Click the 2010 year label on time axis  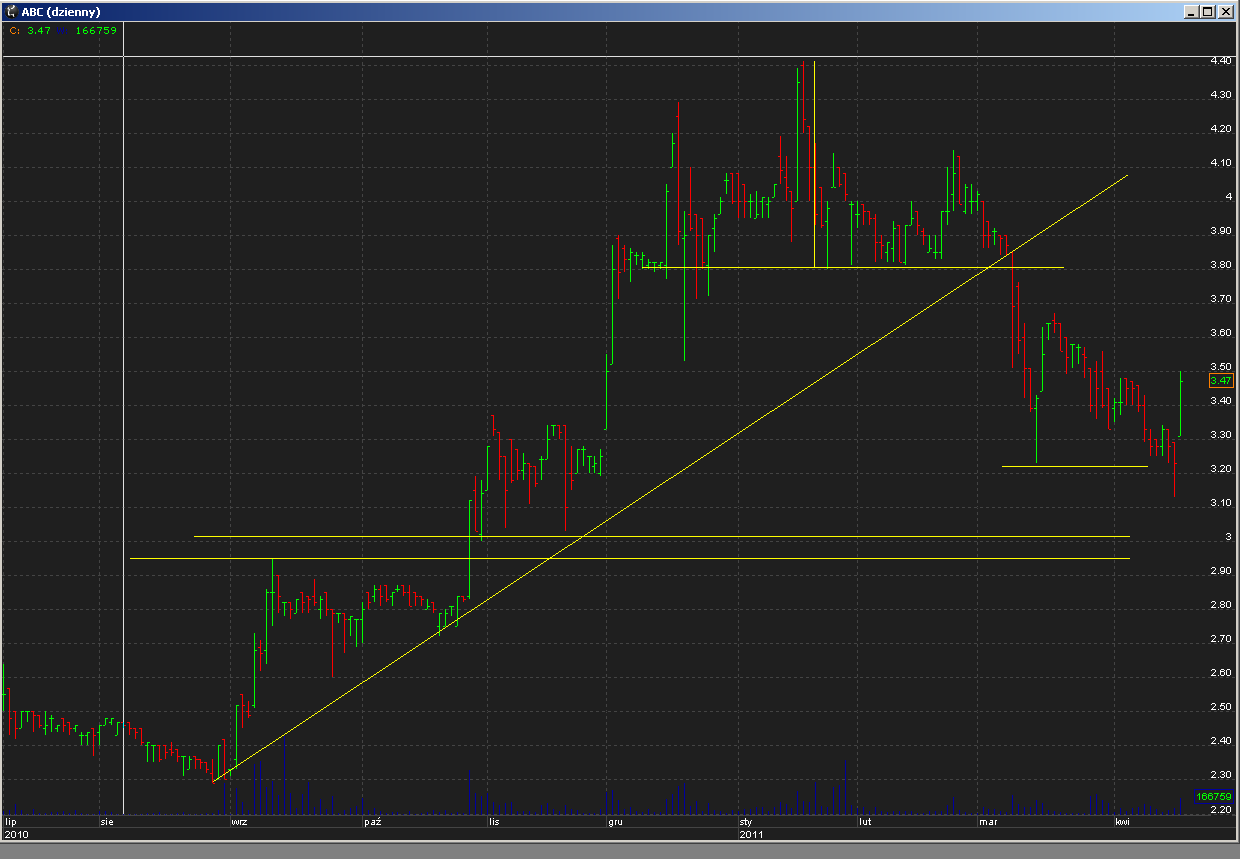15,833
